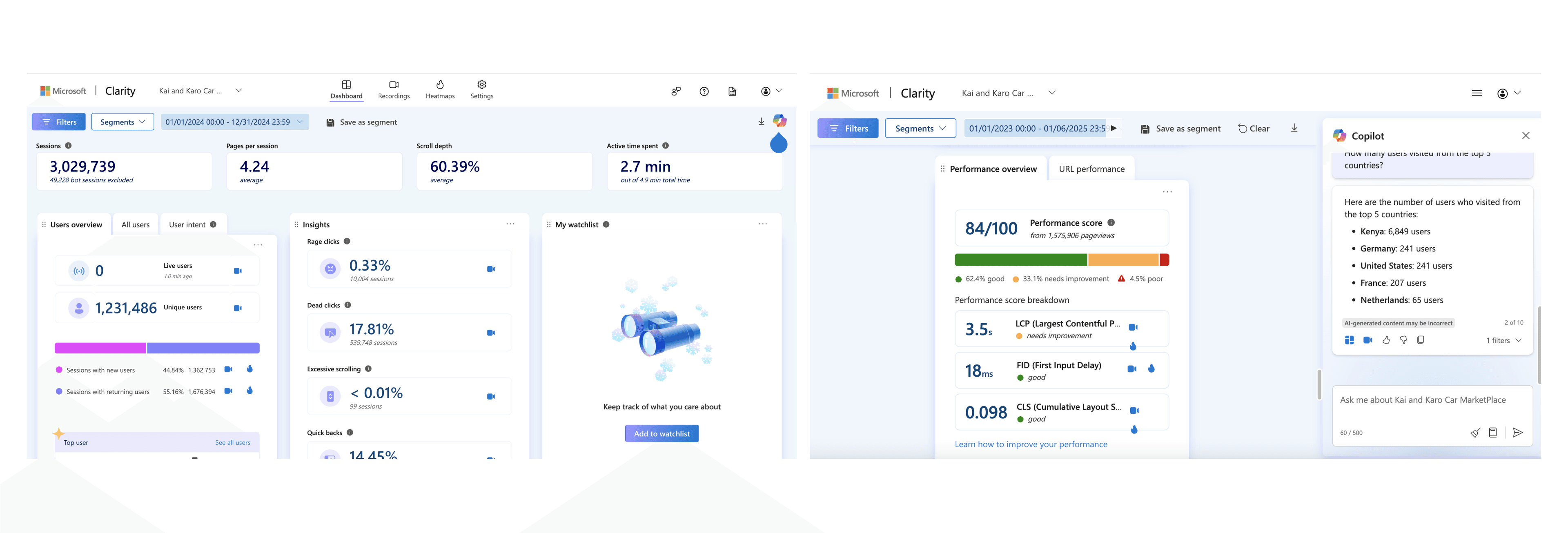Screen dimensions: 1568x533
Task: Open date range 01/01/2024 - 12/31/2024 picker
Action: [234, 122]
